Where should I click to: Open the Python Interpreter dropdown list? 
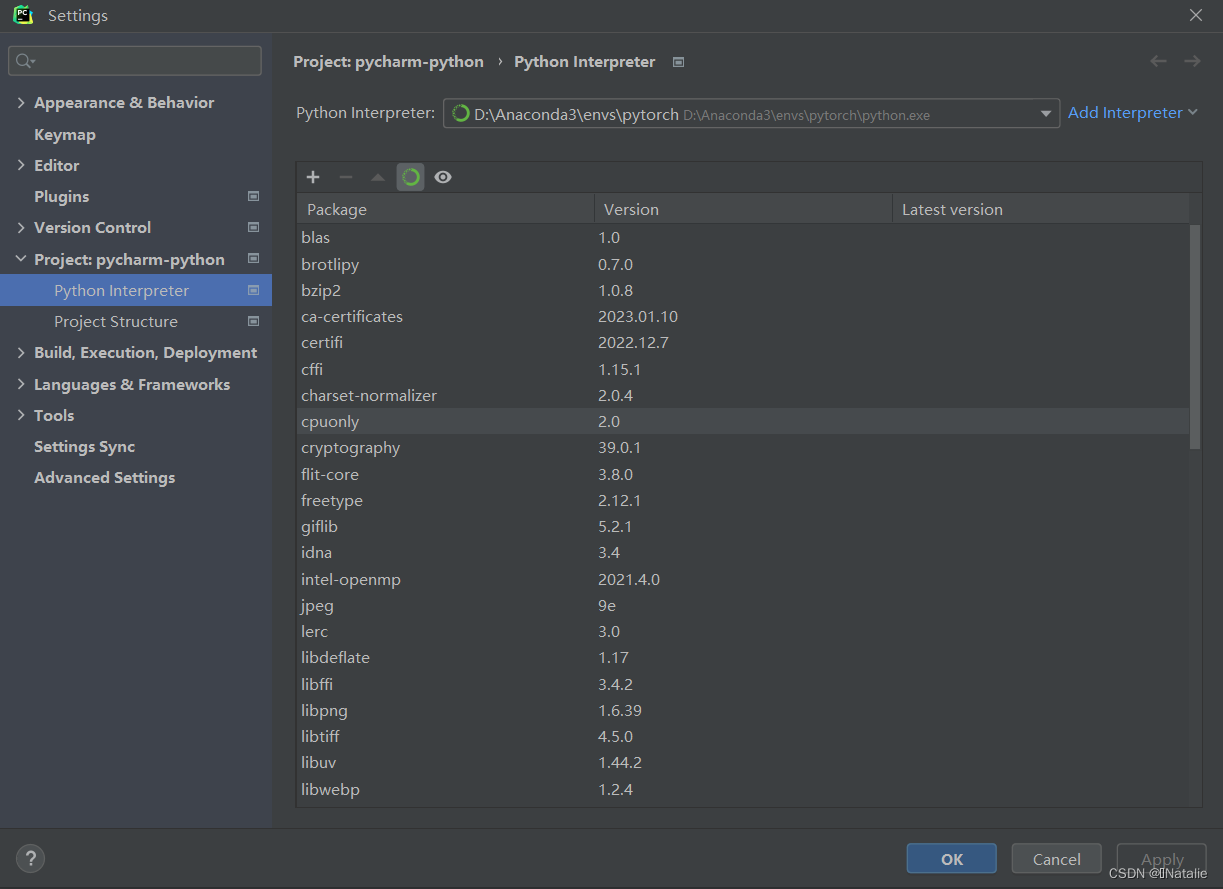click(1046, 113)
